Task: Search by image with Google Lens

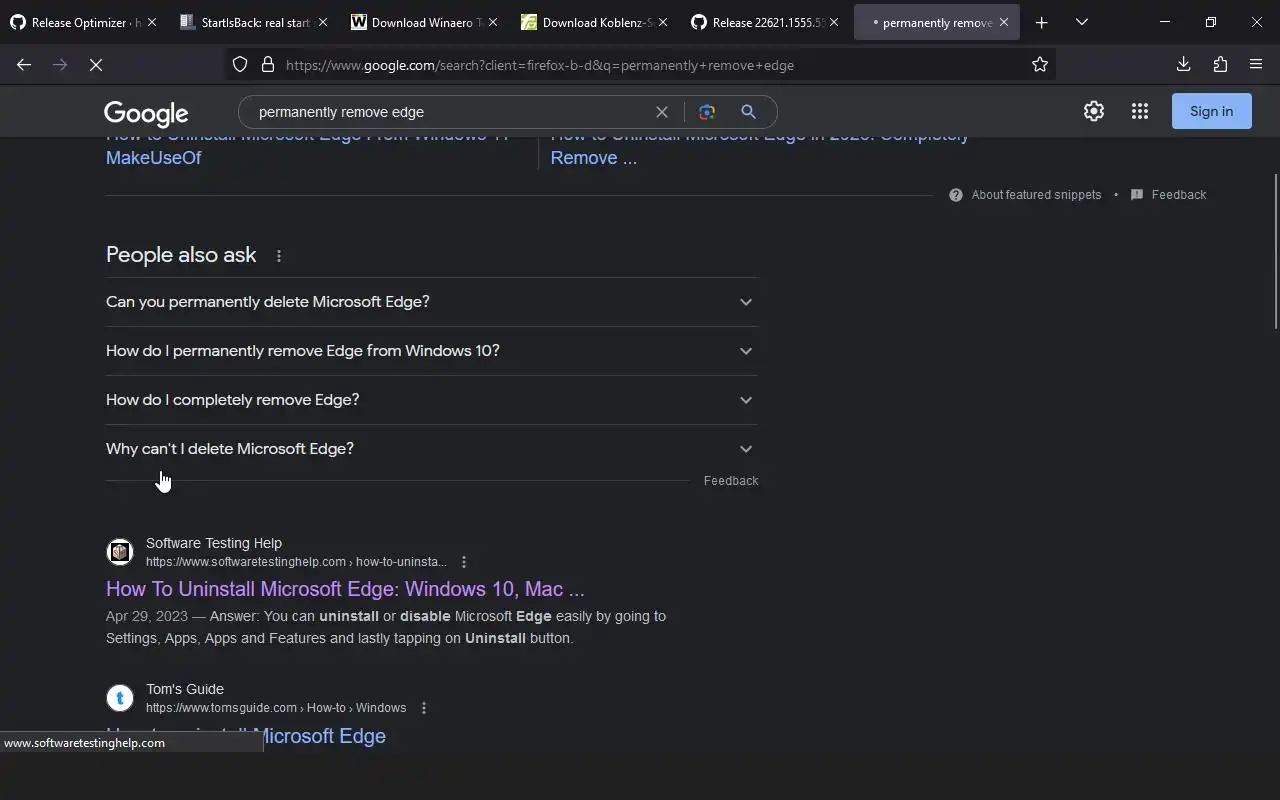Action: (x=707, y=112)
